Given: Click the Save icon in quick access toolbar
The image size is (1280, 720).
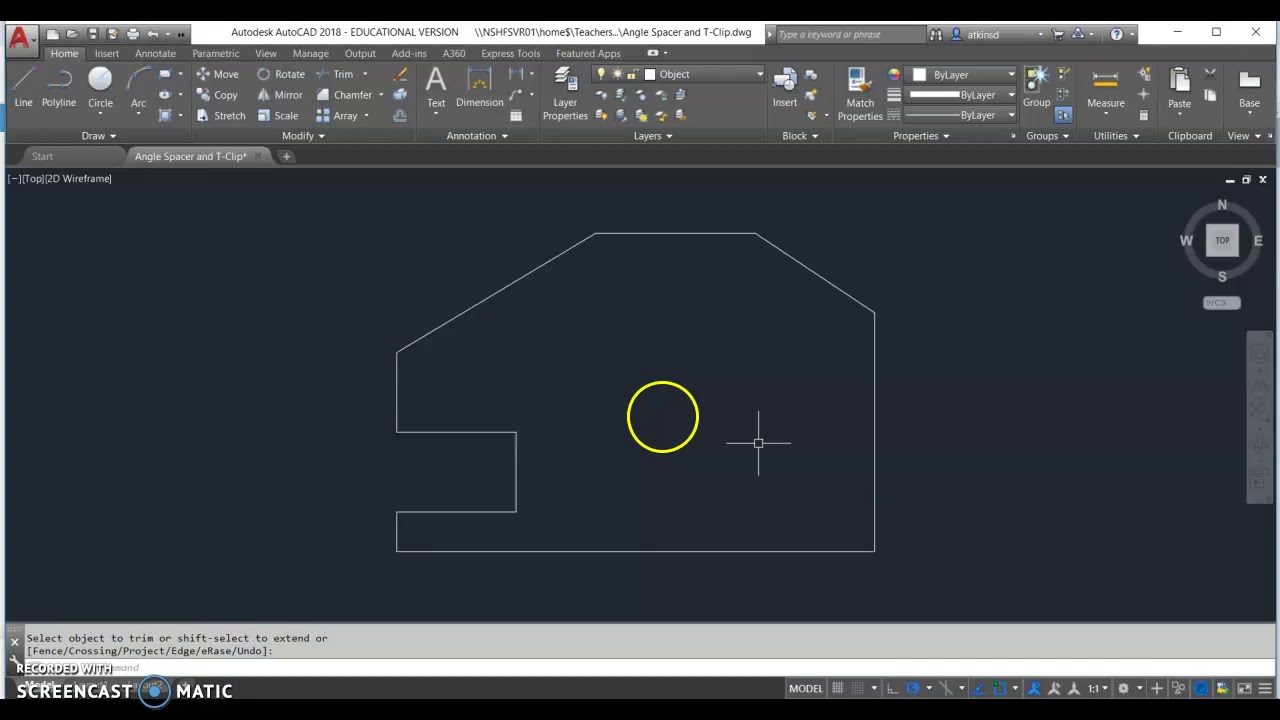Looking at the screenshot, I should [x=92, y=34].
